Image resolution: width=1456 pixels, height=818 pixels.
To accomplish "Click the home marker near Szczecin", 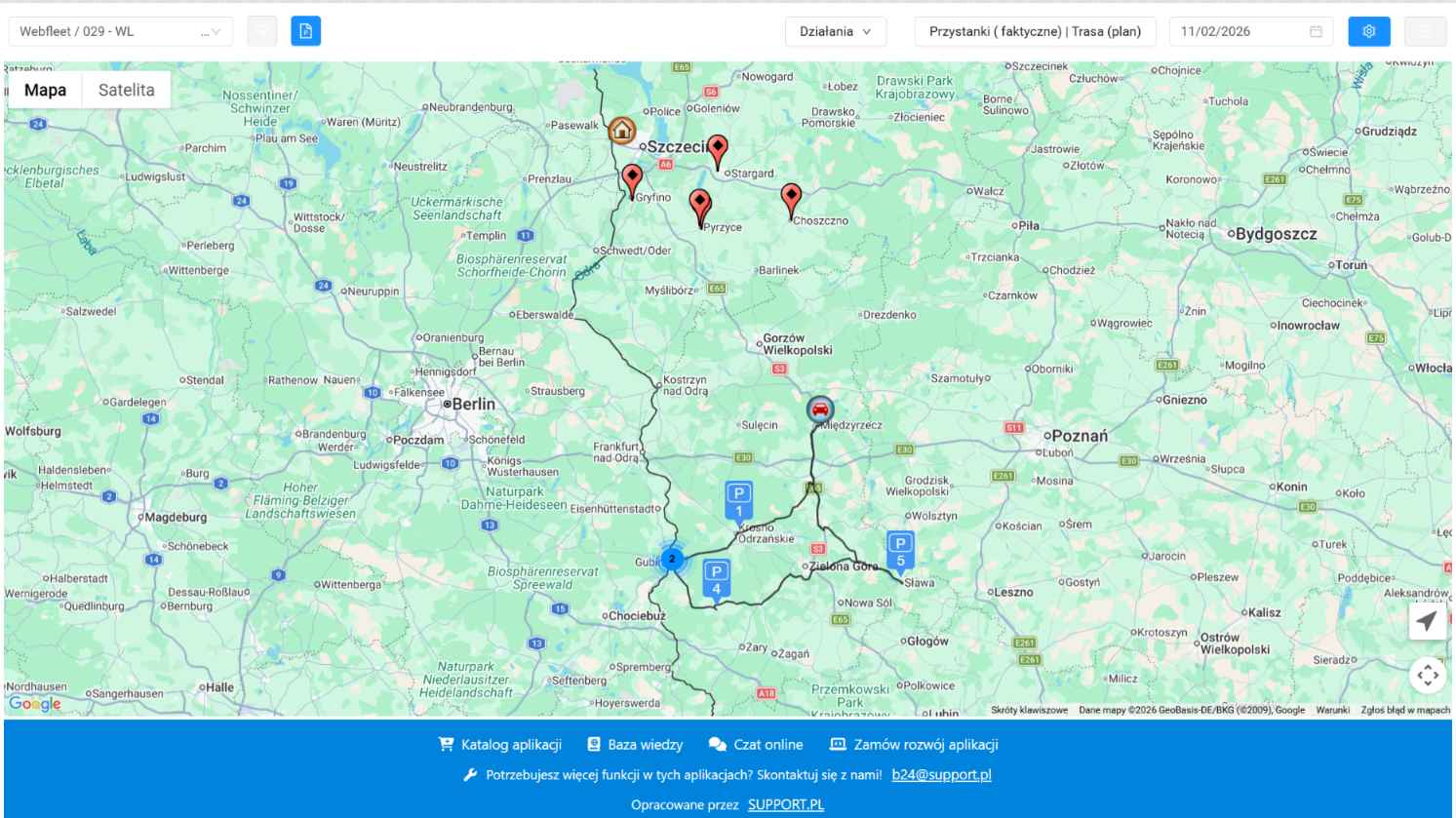I will [621, 130].
